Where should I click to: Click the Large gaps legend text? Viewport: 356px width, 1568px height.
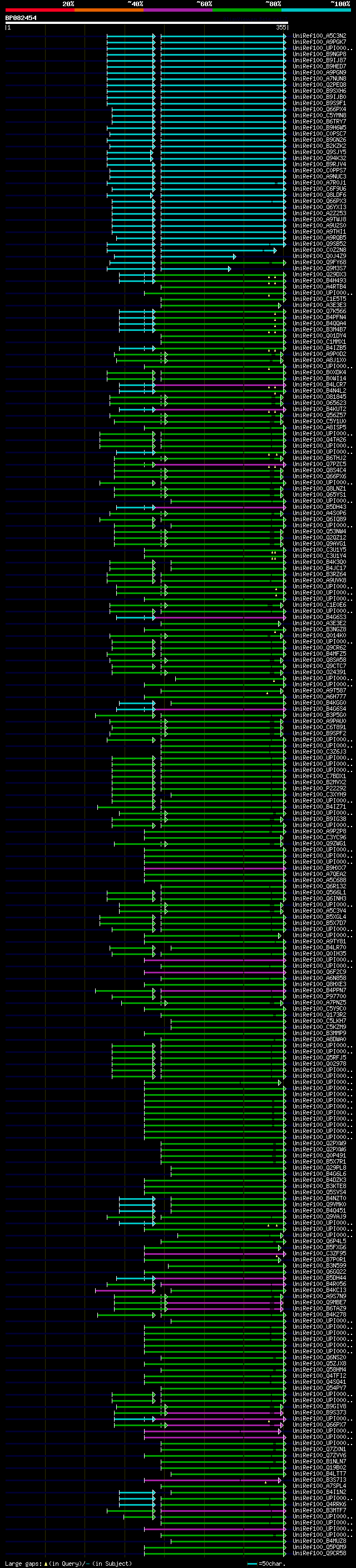24,1563
